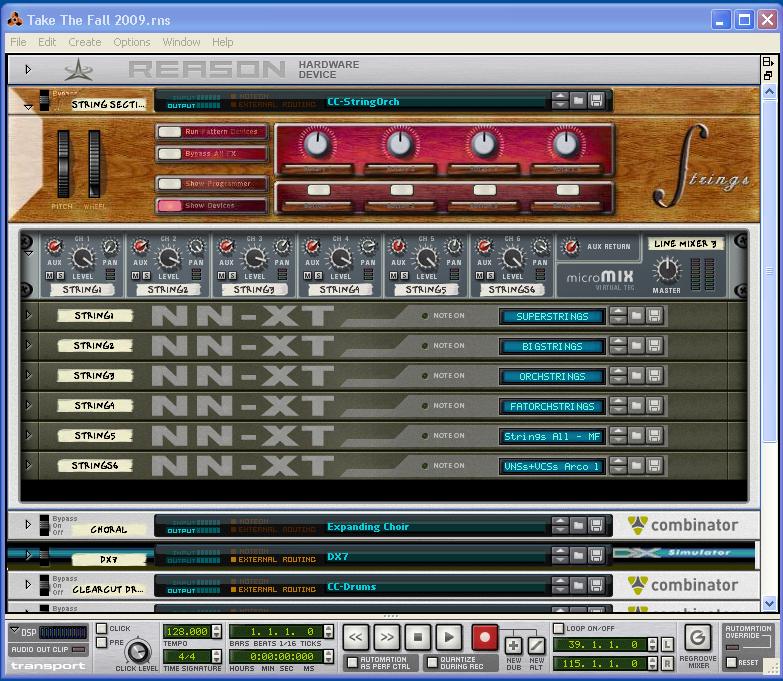Screen dimensions: 783x681
Task: Enable Pre count checkbox
Action: coord(101,642)
